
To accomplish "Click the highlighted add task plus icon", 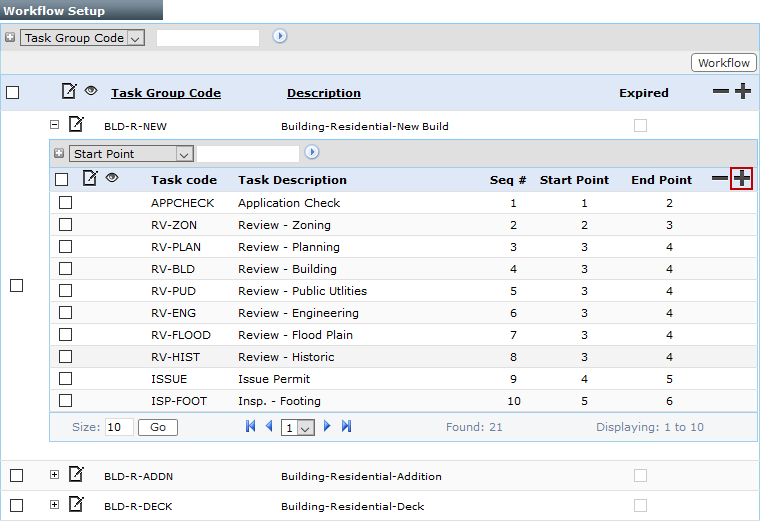I will [x=741, y=179].
